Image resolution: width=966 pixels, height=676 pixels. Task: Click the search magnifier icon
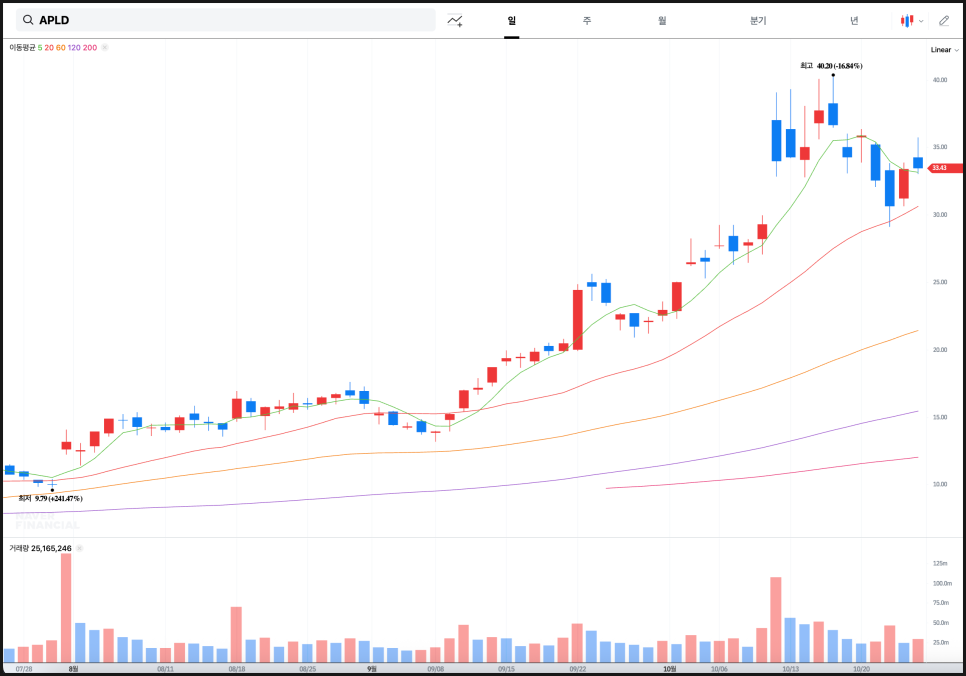pos(28,20)
